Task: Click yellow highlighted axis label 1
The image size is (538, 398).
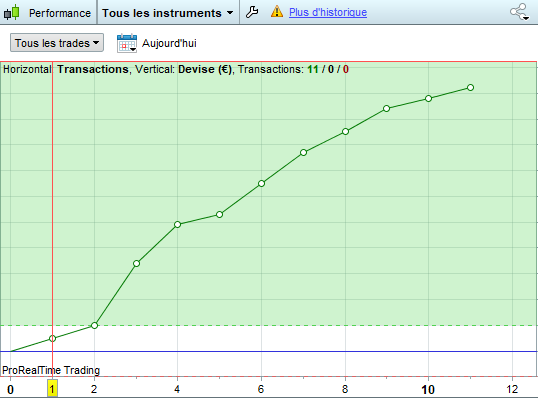Action: tap(52, 388)
